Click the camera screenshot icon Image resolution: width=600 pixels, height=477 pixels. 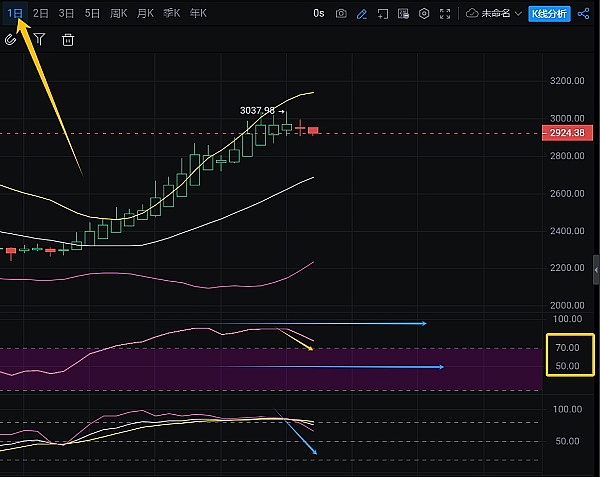342,14
